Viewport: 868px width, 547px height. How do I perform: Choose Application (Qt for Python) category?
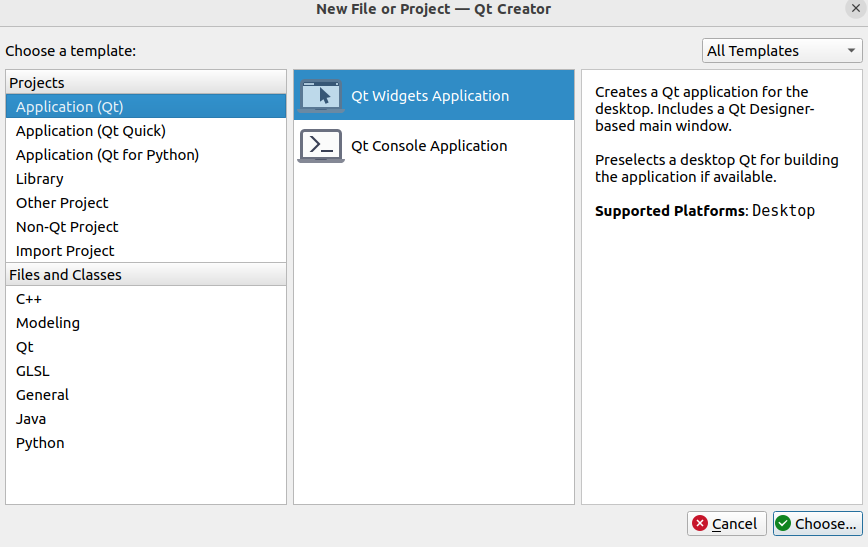[x=107, y=155]
